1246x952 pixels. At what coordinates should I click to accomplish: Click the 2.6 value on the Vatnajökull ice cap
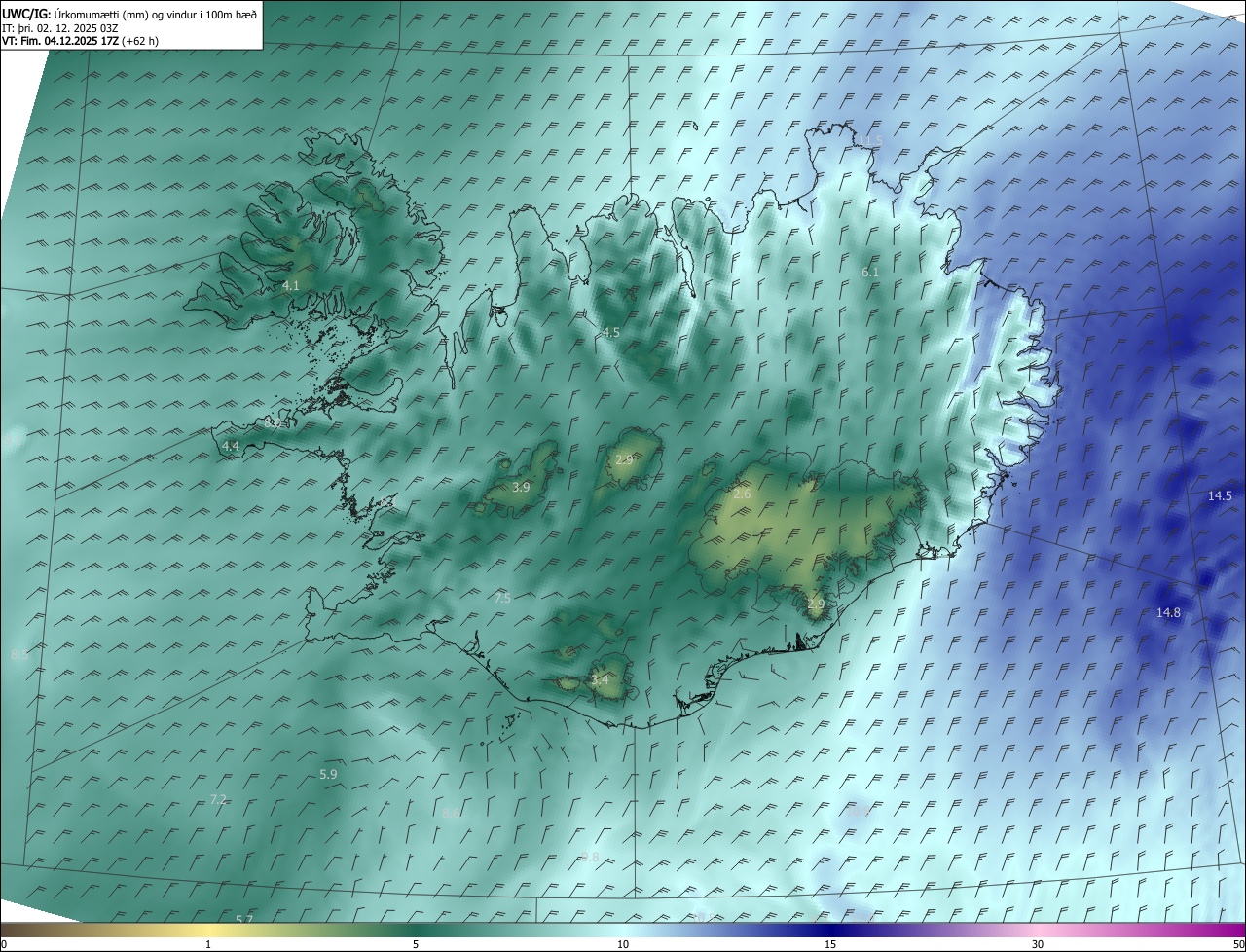(742, 494)
